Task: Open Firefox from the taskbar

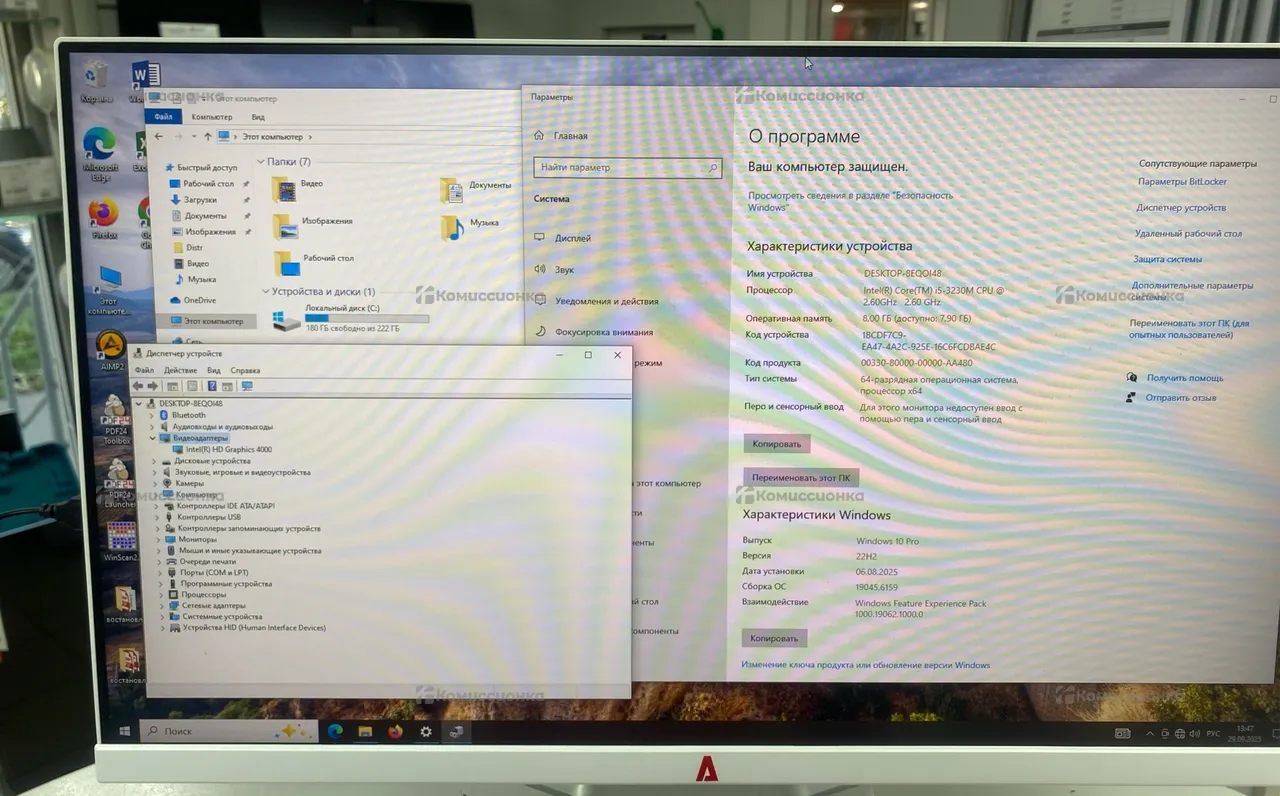Action: point(395,731)
